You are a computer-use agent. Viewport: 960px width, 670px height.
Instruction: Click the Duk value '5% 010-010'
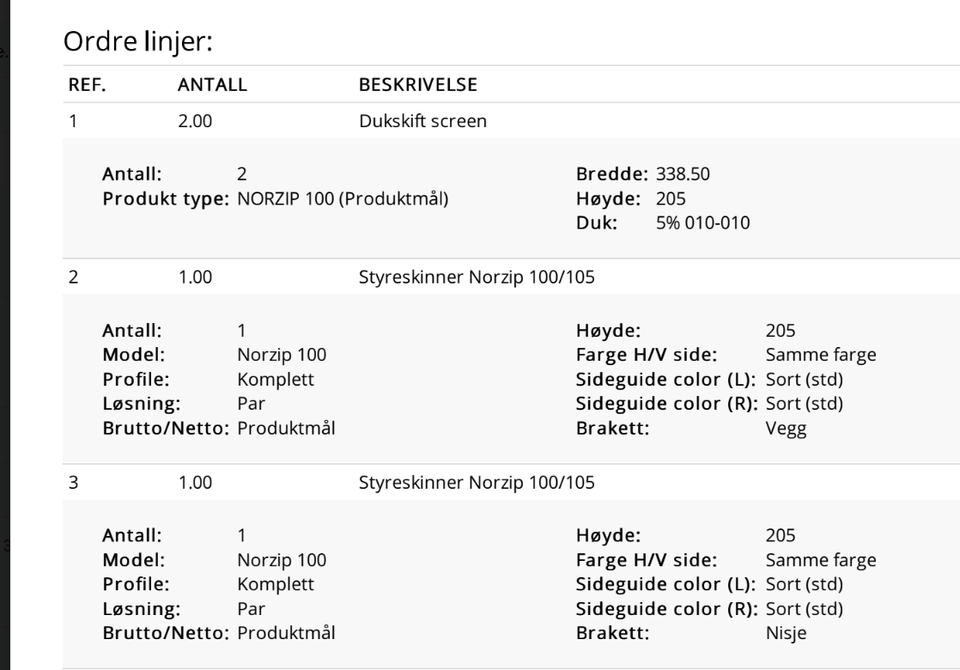coord(702,223)
